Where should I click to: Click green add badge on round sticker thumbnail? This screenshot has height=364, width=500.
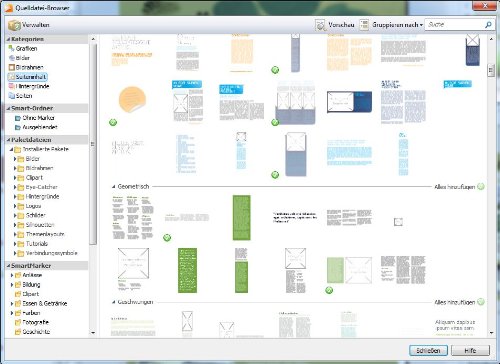pos(113,122)
